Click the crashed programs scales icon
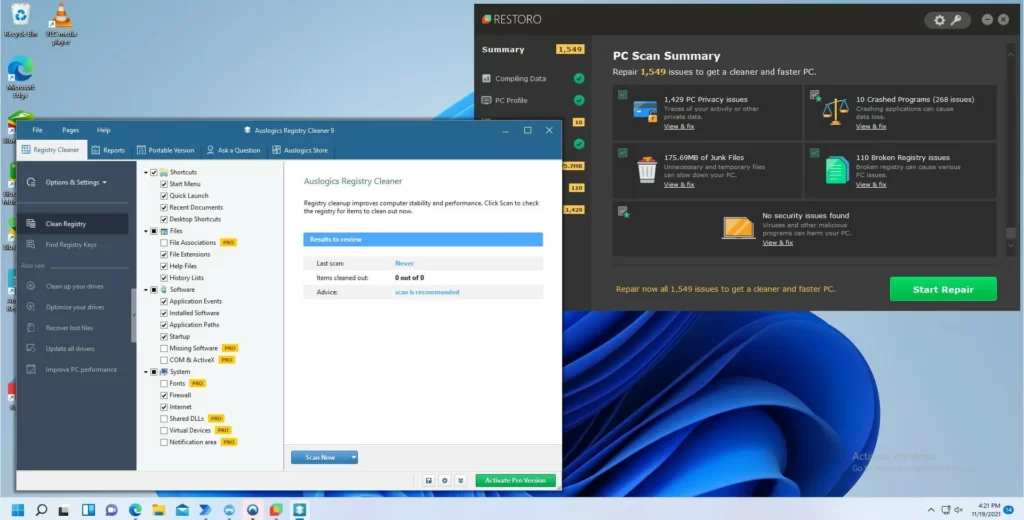 [835, 113]
